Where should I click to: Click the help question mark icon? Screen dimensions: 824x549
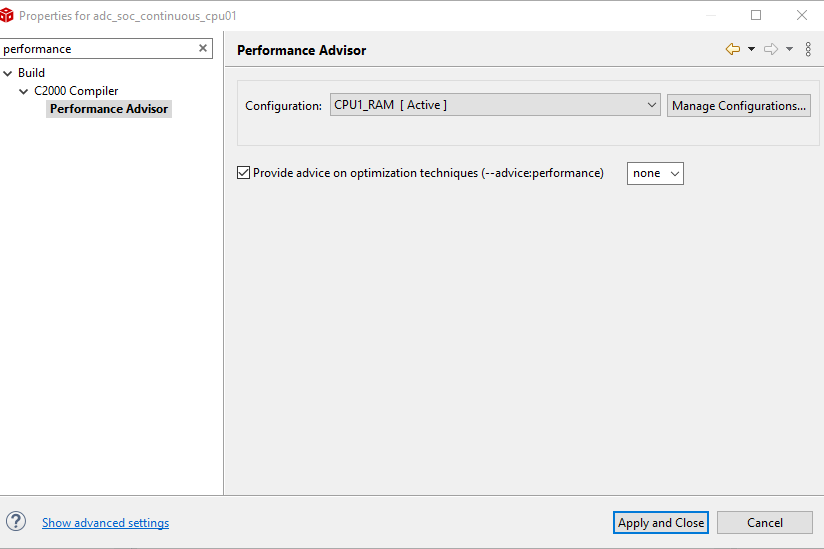(x=16, y=522)
